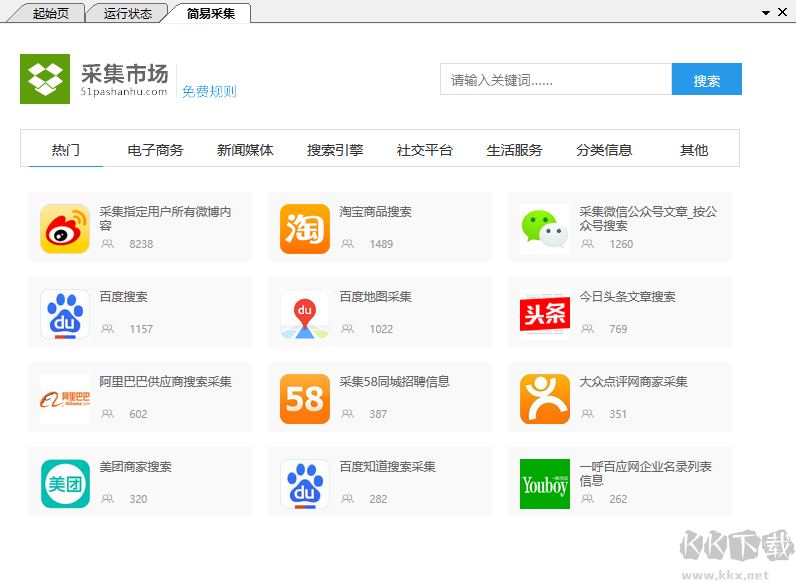Open the 运行状态 window tab
The height and width of the screenshot is (582, 796).
click(127, 13)
